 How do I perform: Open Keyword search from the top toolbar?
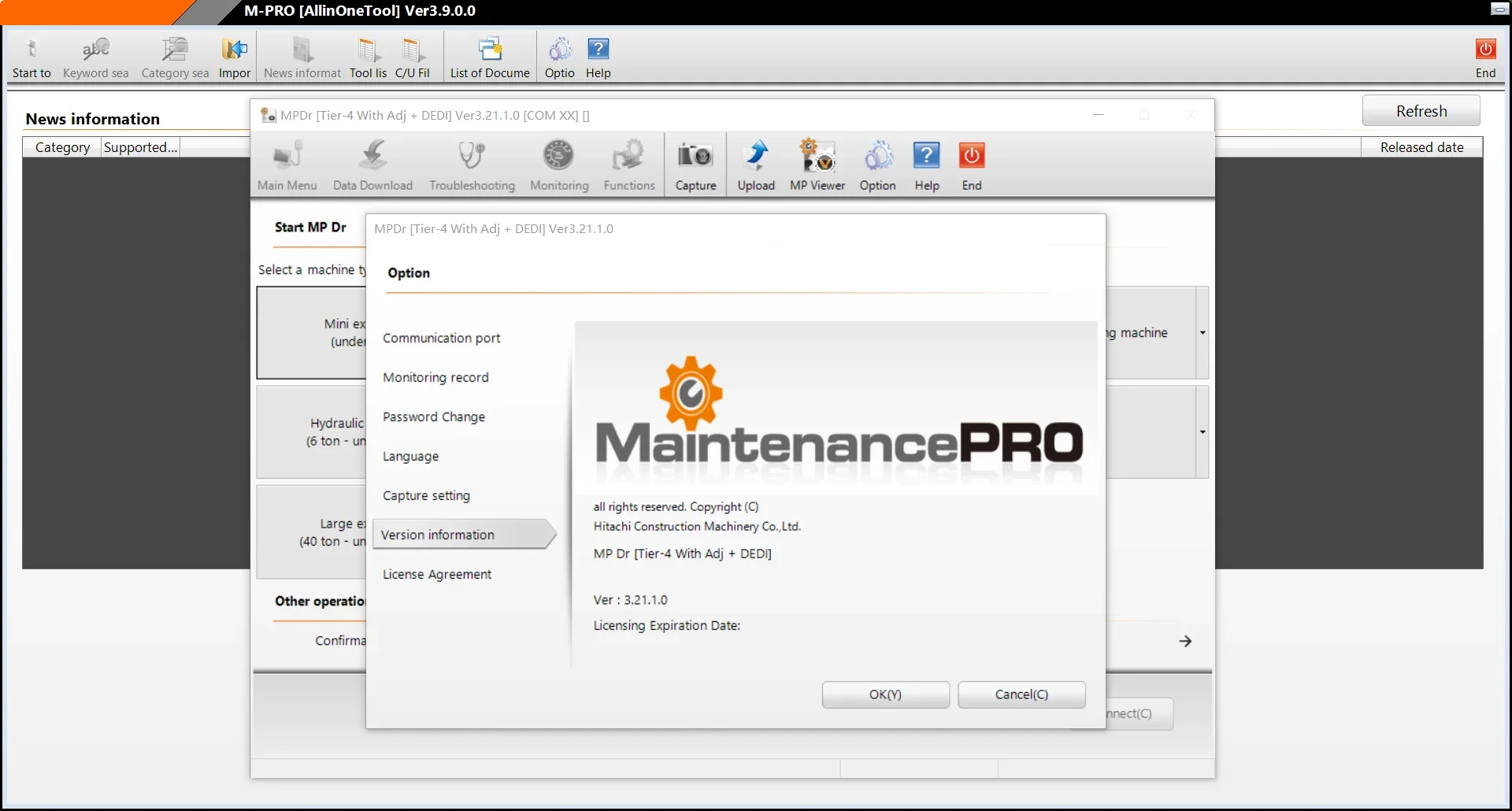tap(95, 55)
